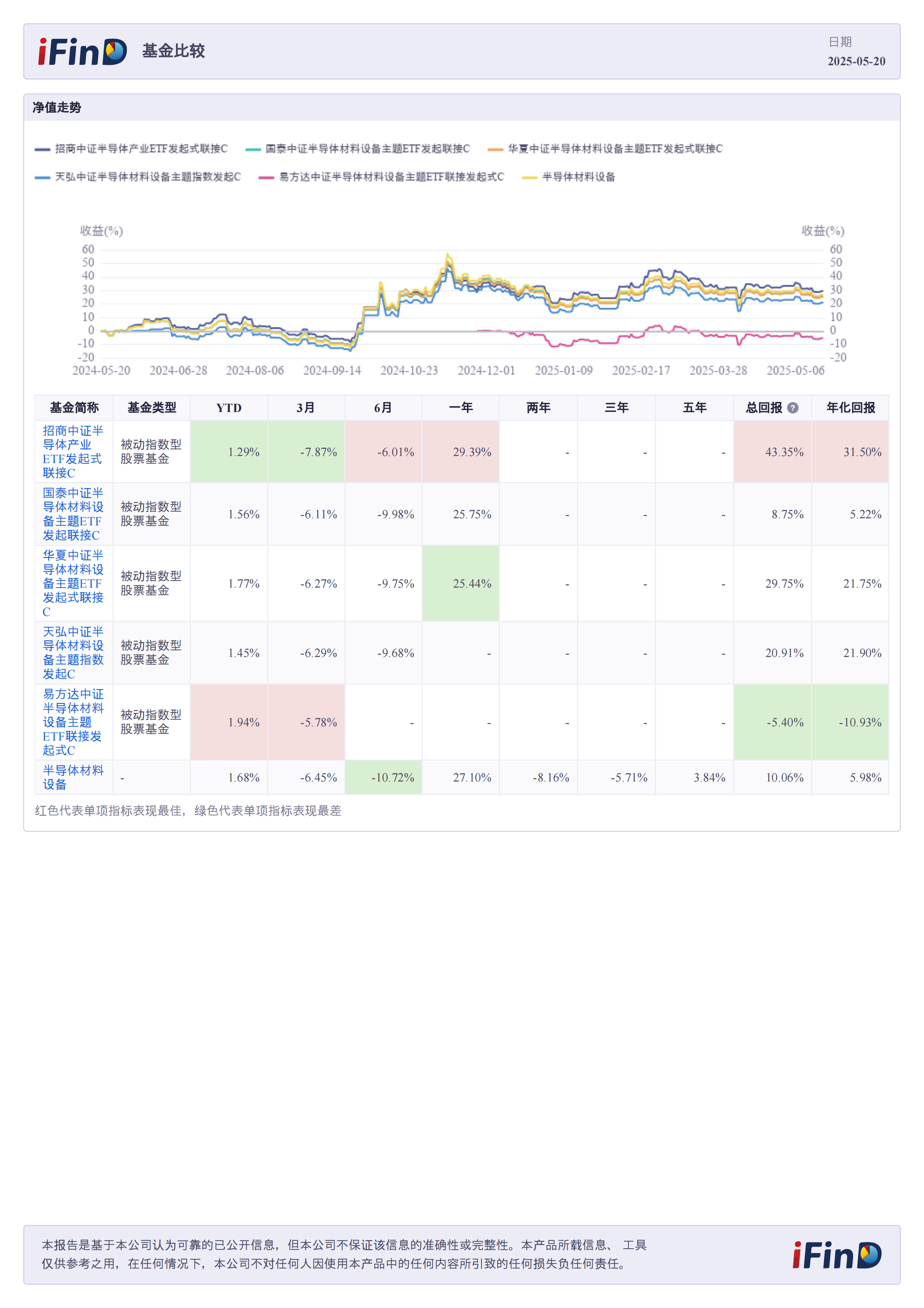924x1308 pixels.
Task: Open the 半导体材料设备 index link in table
Action: (x=73, y=778)
